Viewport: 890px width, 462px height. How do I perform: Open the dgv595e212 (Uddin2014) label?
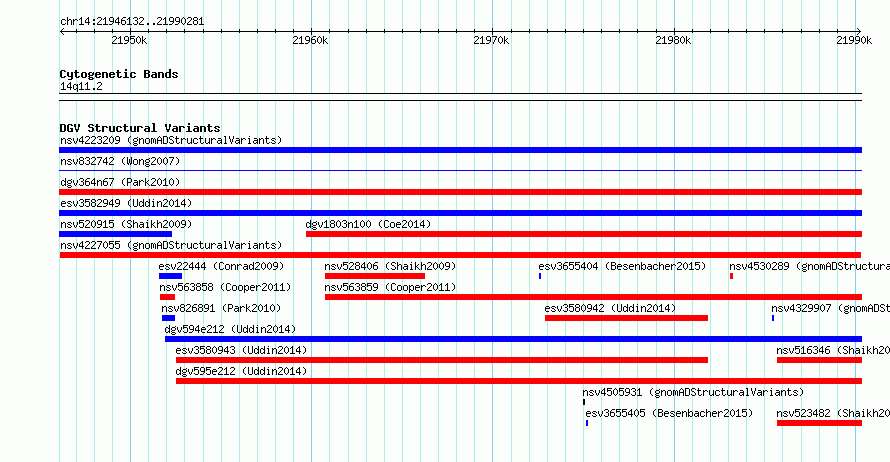point(241,371)
